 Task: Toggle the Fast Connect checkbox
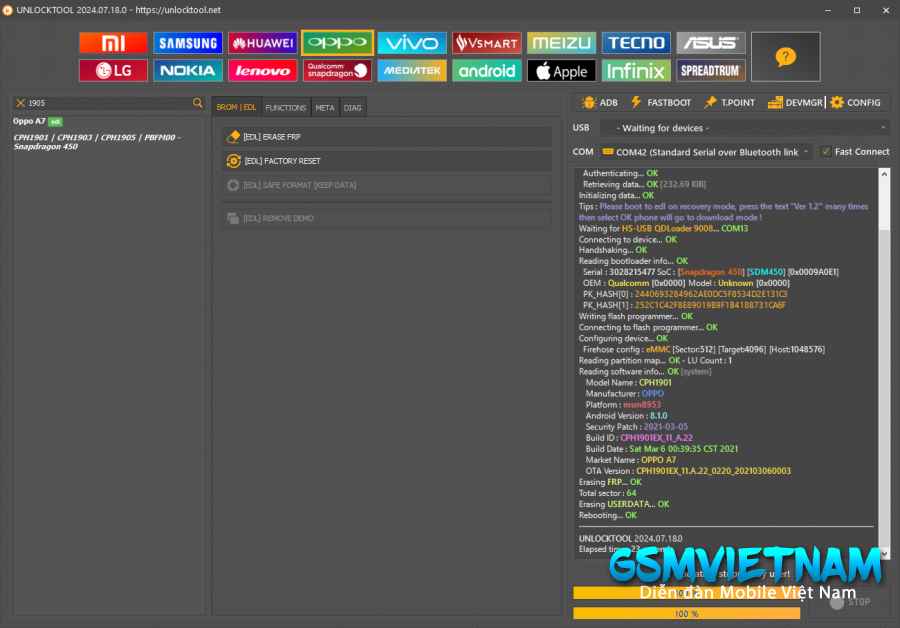coord(825,152)
